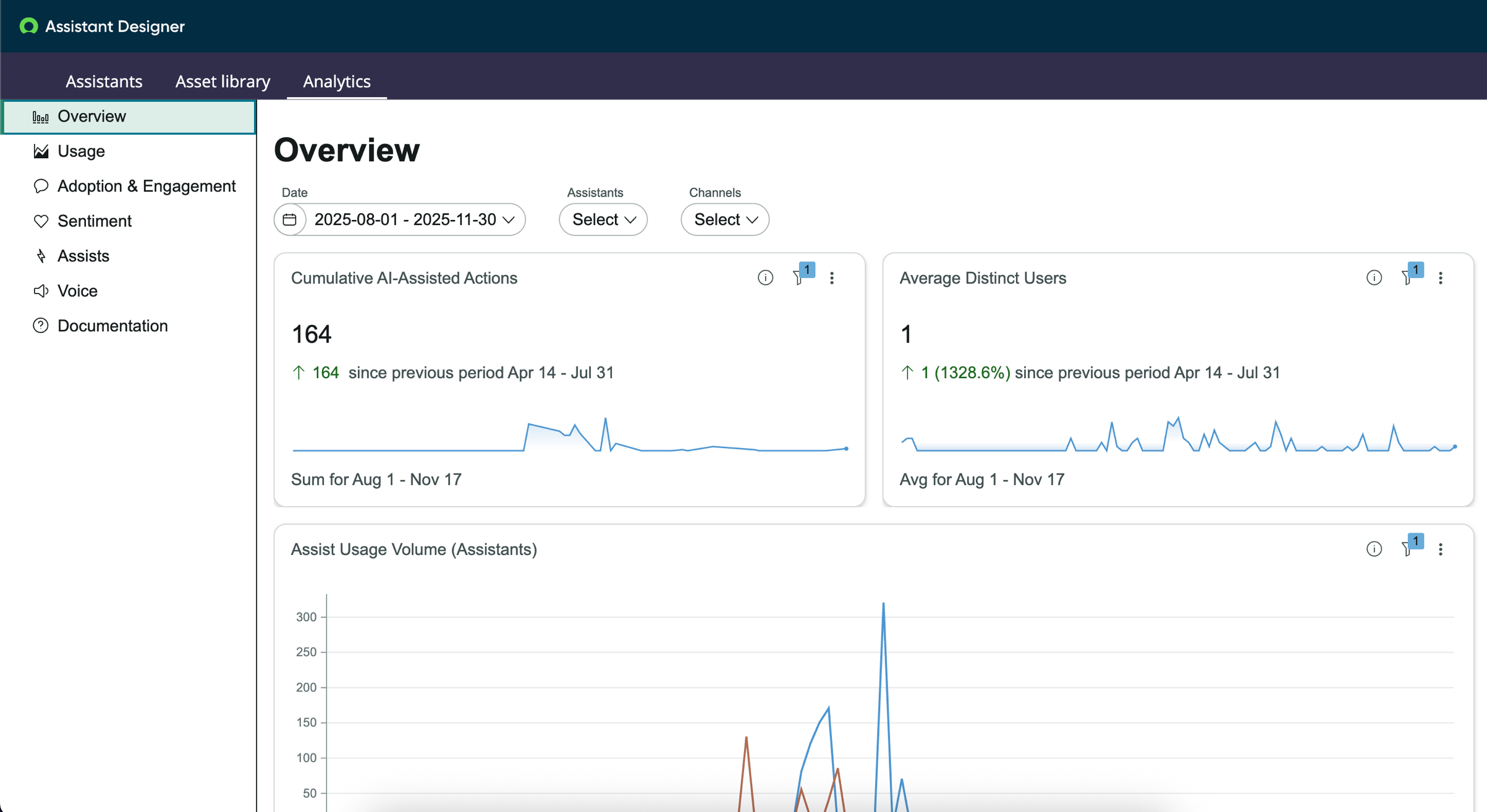Click the calendar icon in Date filter
The image size is (1487, 812).
click(290, 219)
